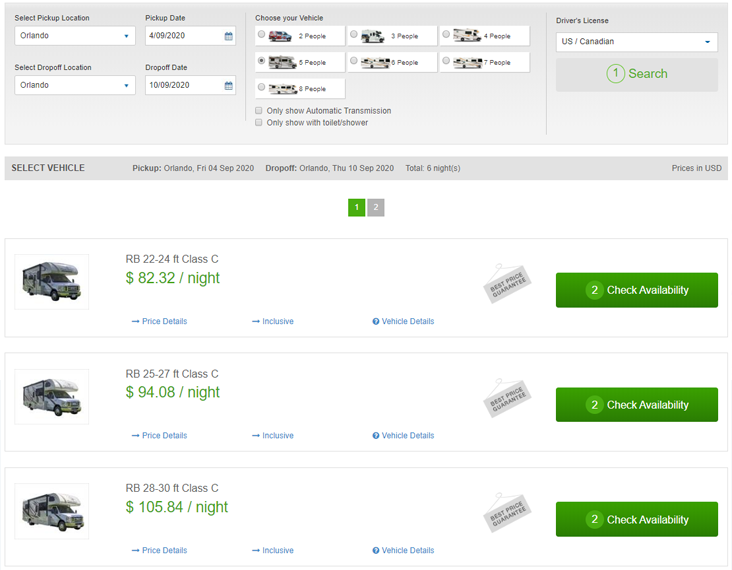The width and height of the screenshot is (732, 570).
Task: Check Availability for RB 28-30 ft Class C
Action: tap(637, 519)
